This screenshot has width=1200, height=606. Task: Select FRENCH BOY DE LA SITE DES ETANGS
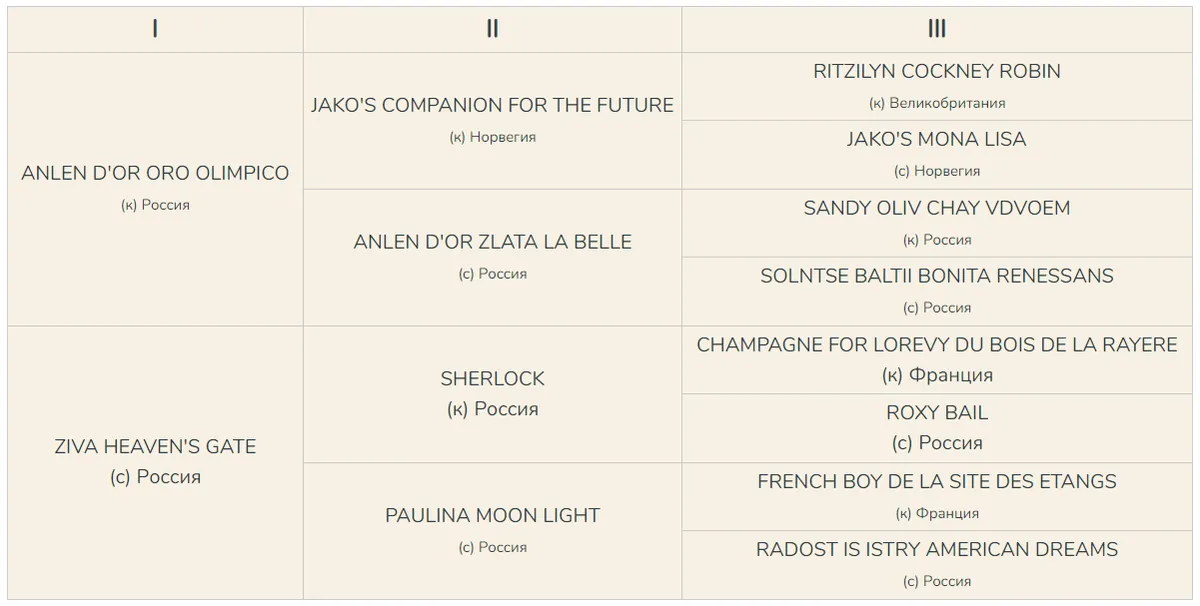(x=936, y=482)
